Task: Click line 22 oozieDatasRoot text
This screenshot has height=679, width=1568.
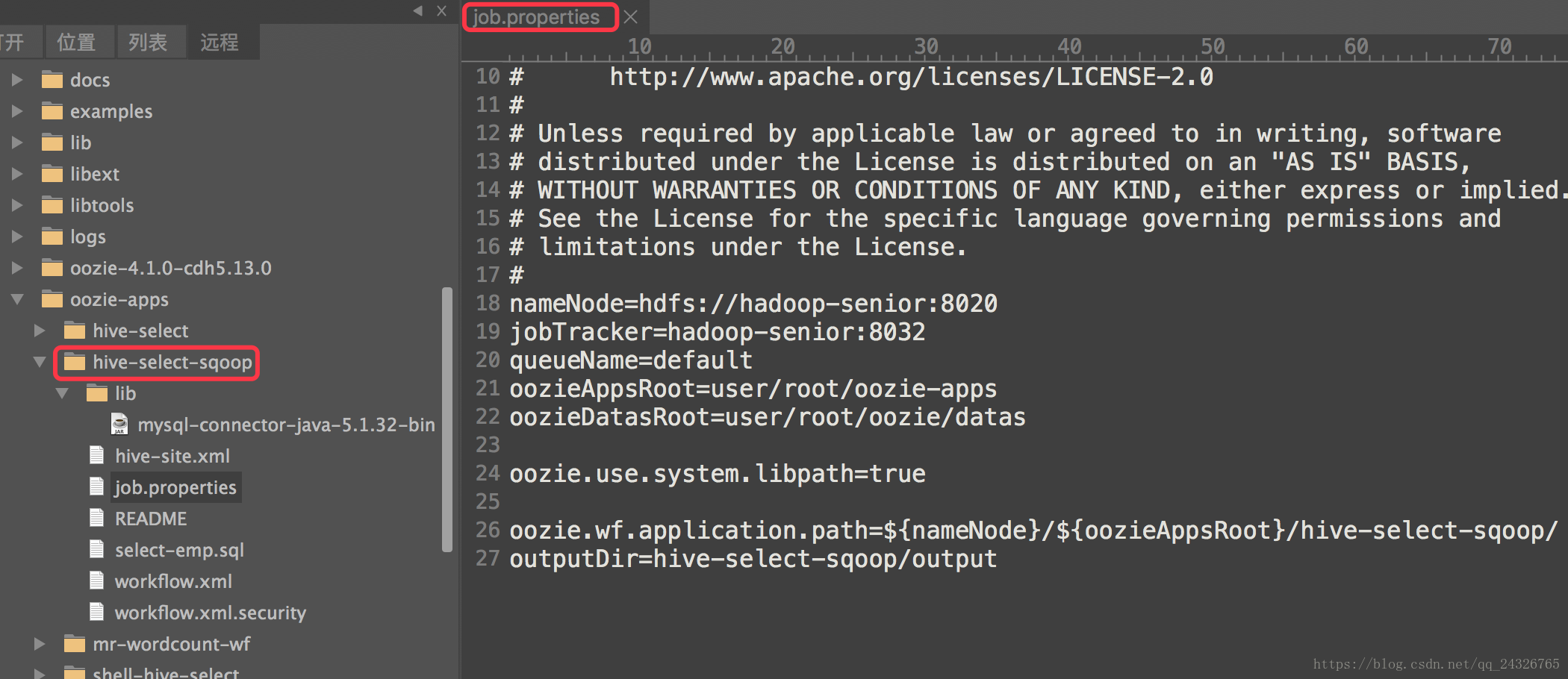Action: pyautogui.click(x=768, y=416)
